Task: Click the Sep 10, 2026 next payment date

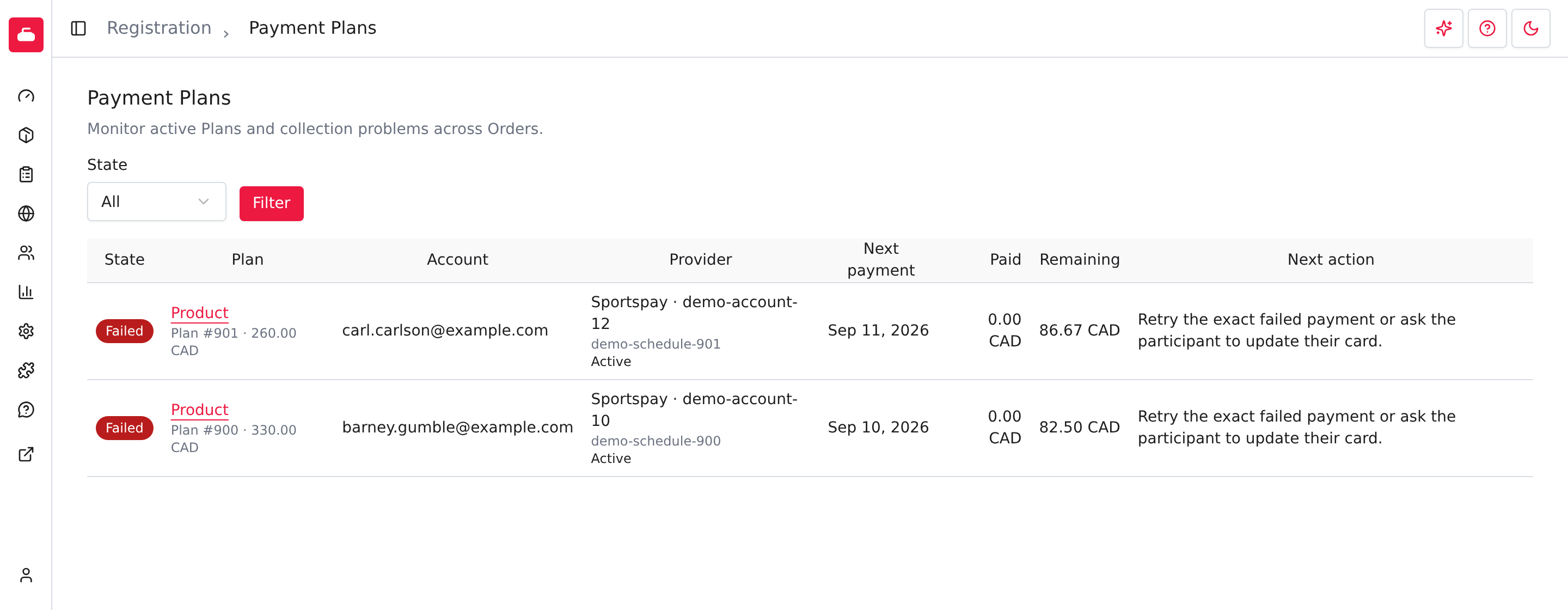Action: (878, 428)
